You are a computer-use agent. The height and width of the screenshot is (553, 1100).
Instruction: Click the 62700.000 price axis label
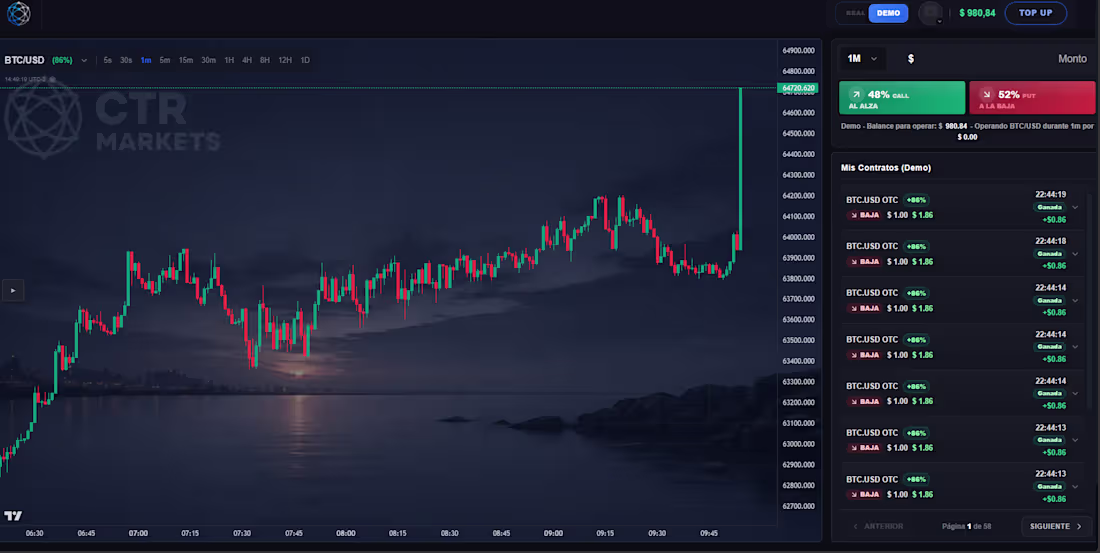[798, 506]
